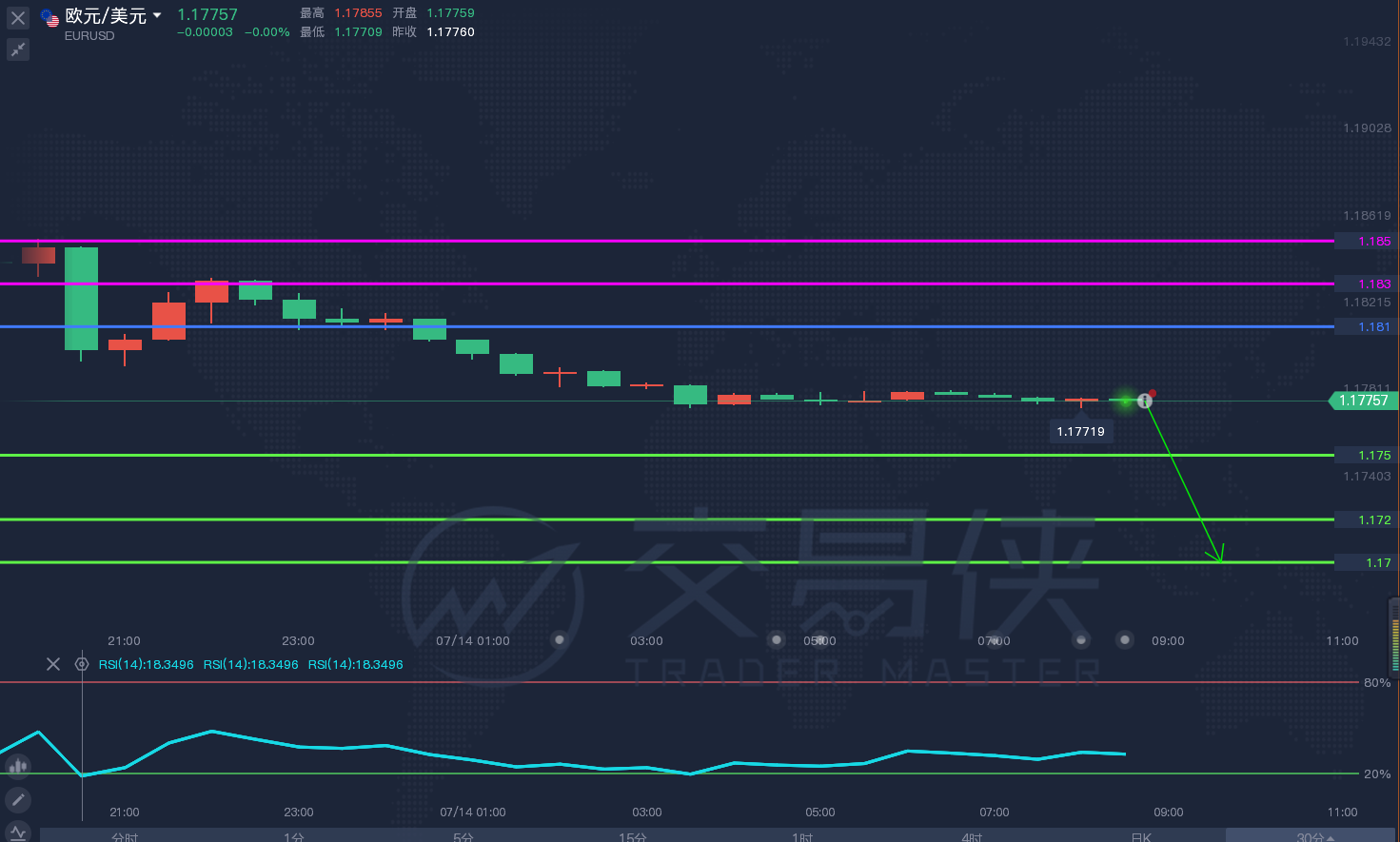1400x842 pixels.
Task: Click the 1.17 green support label
Action: tap(1367, 562)
